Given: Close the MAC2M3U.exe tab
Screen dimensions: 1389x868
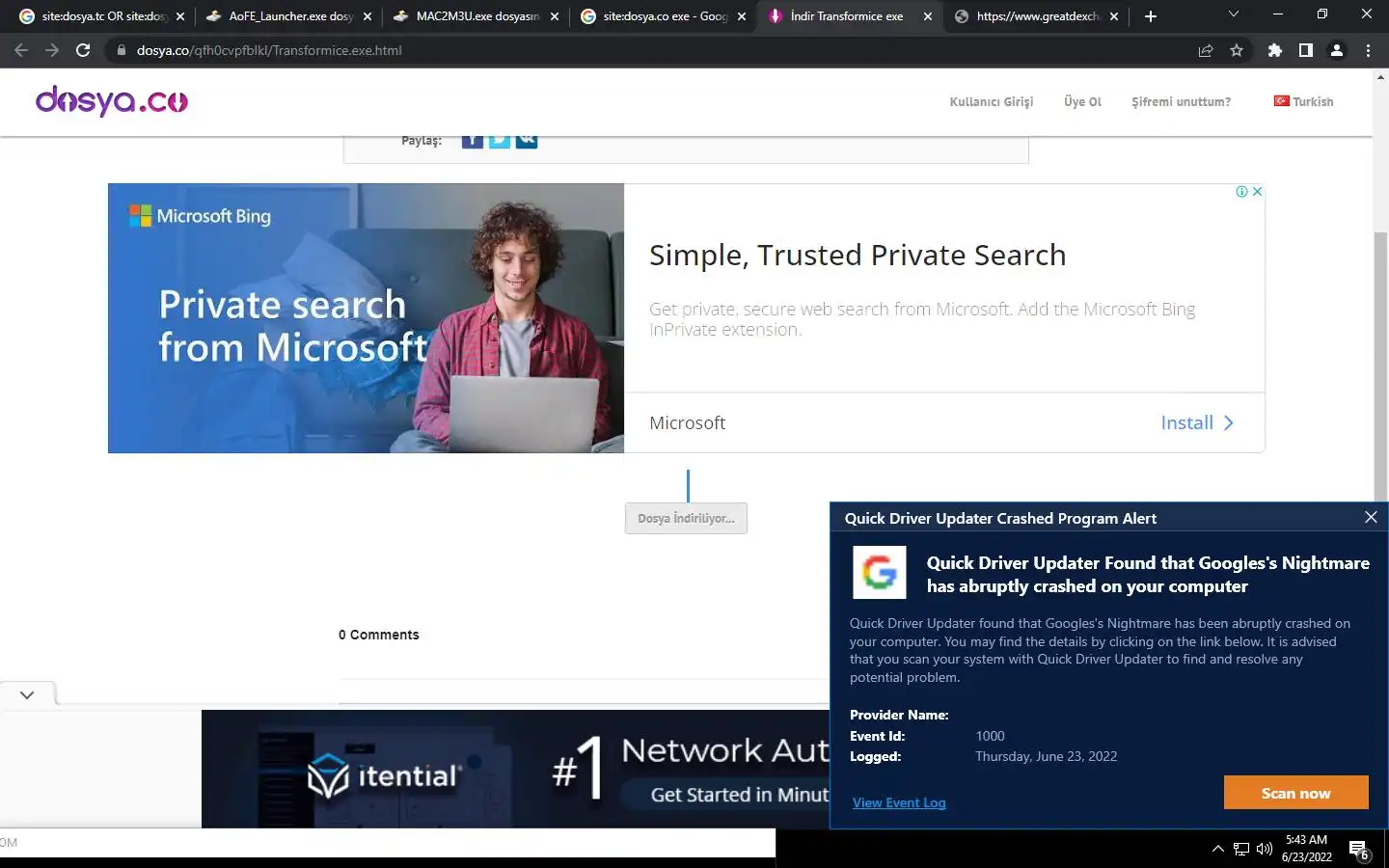Looking at the screenshot, I should pyautogui.click(x=555, y=16).
